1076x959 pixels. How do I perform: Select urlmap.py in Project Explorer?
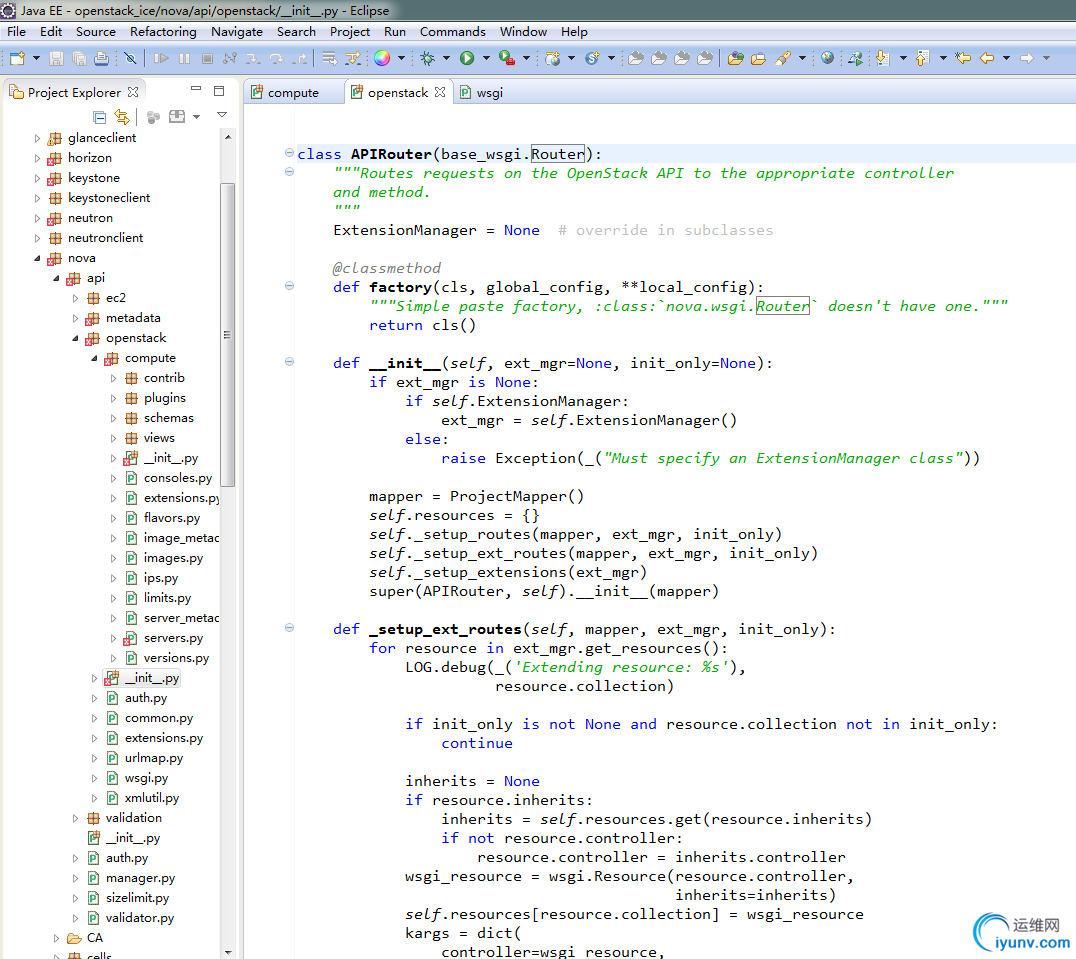[x=154, y=758]
